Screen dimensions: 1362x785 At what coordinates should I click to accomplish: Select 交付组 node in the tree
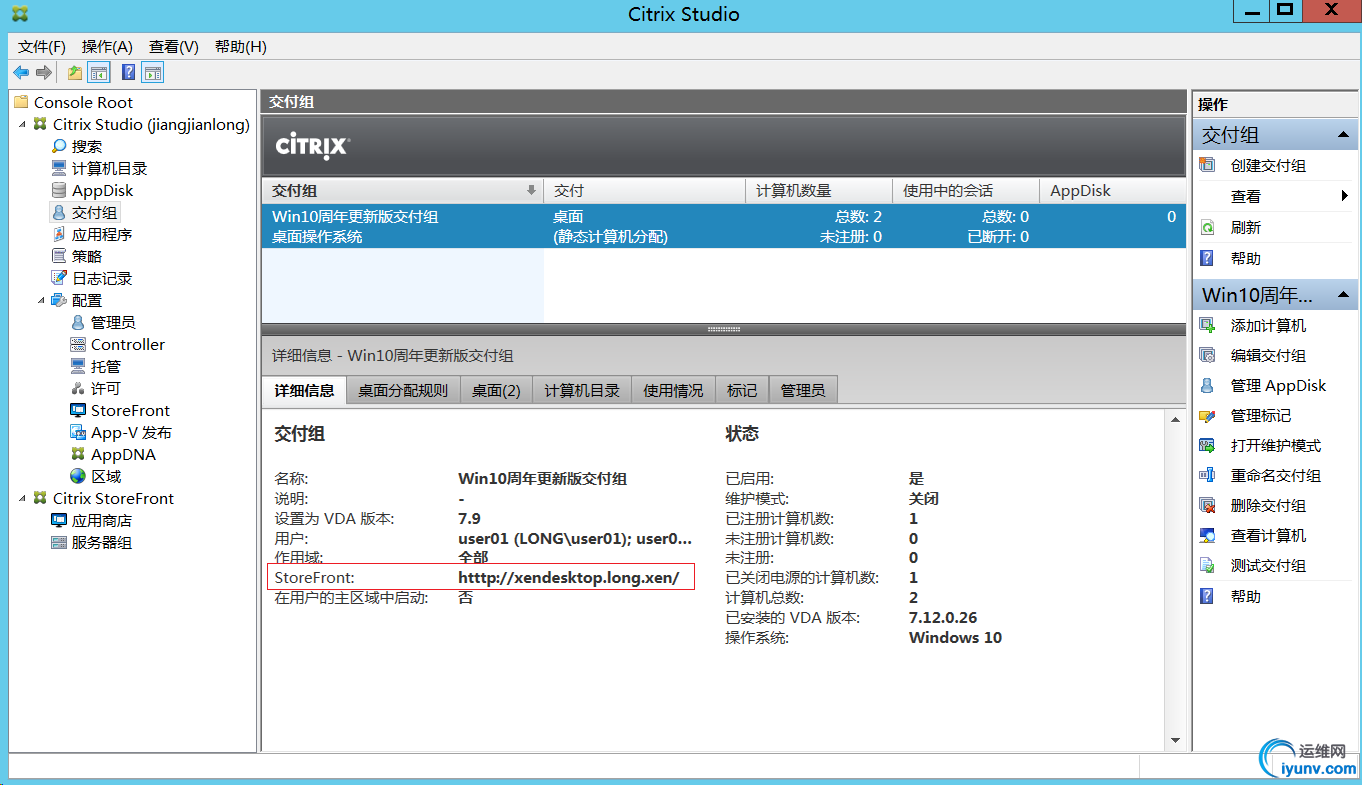94,213
